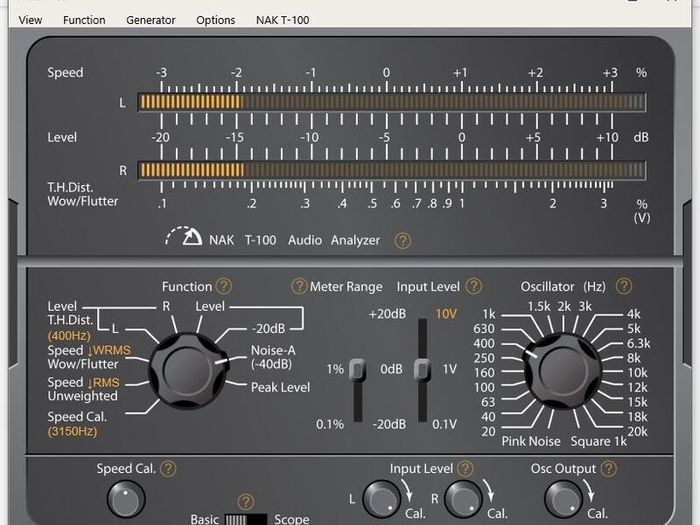This screenshot has height=525, width=700.
Task: Open the Options menu
Action: coord(216,20)
